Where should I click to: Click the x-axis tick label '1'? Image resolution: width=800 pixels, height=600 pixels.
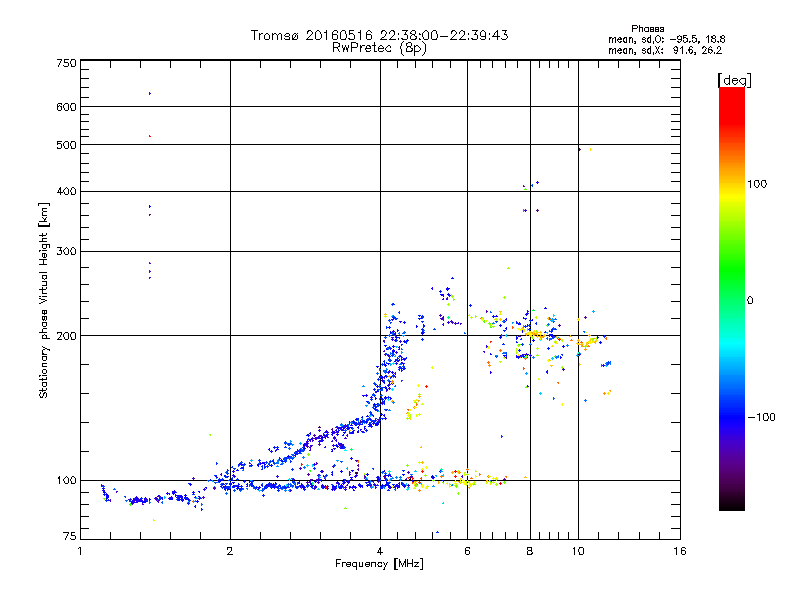[80, 551]
